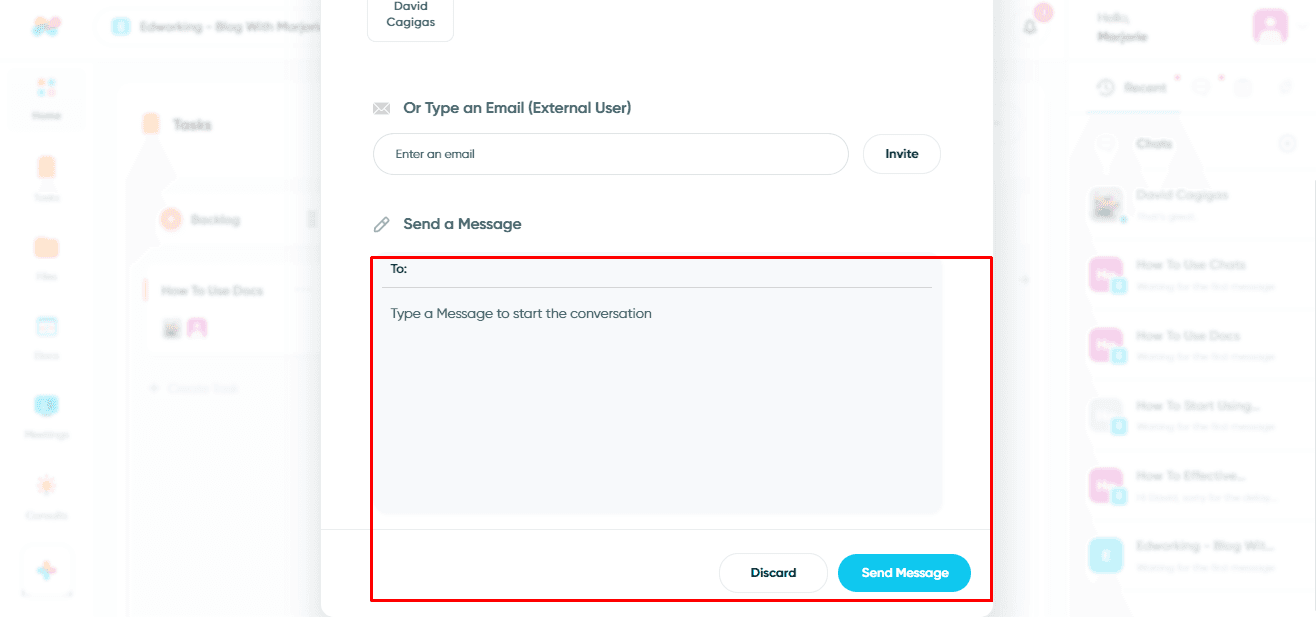The height and width of the screenshot is (617, 1316).
Task: Click the Enter an email field
Action: [611, 154]
